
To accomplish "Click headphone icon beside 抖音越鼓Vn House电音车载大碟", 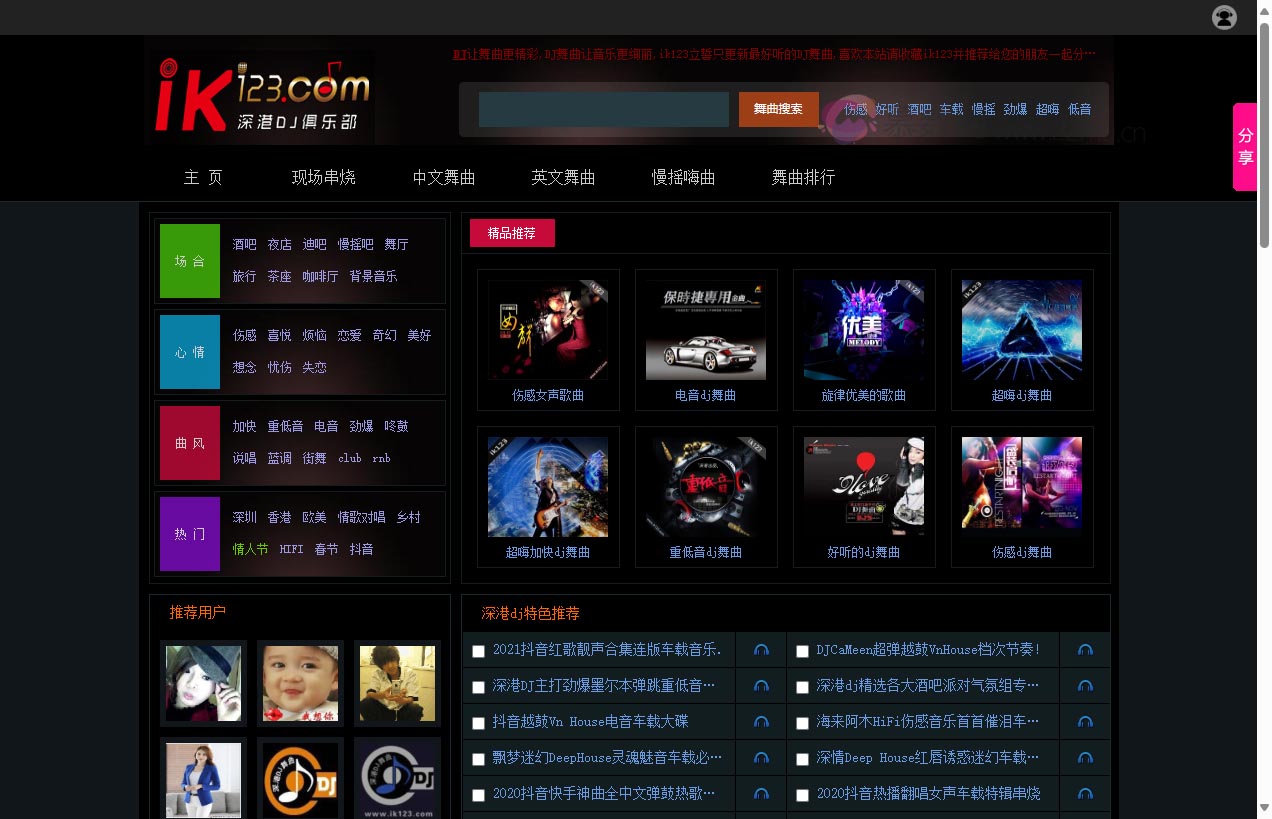I will point(761,722).
